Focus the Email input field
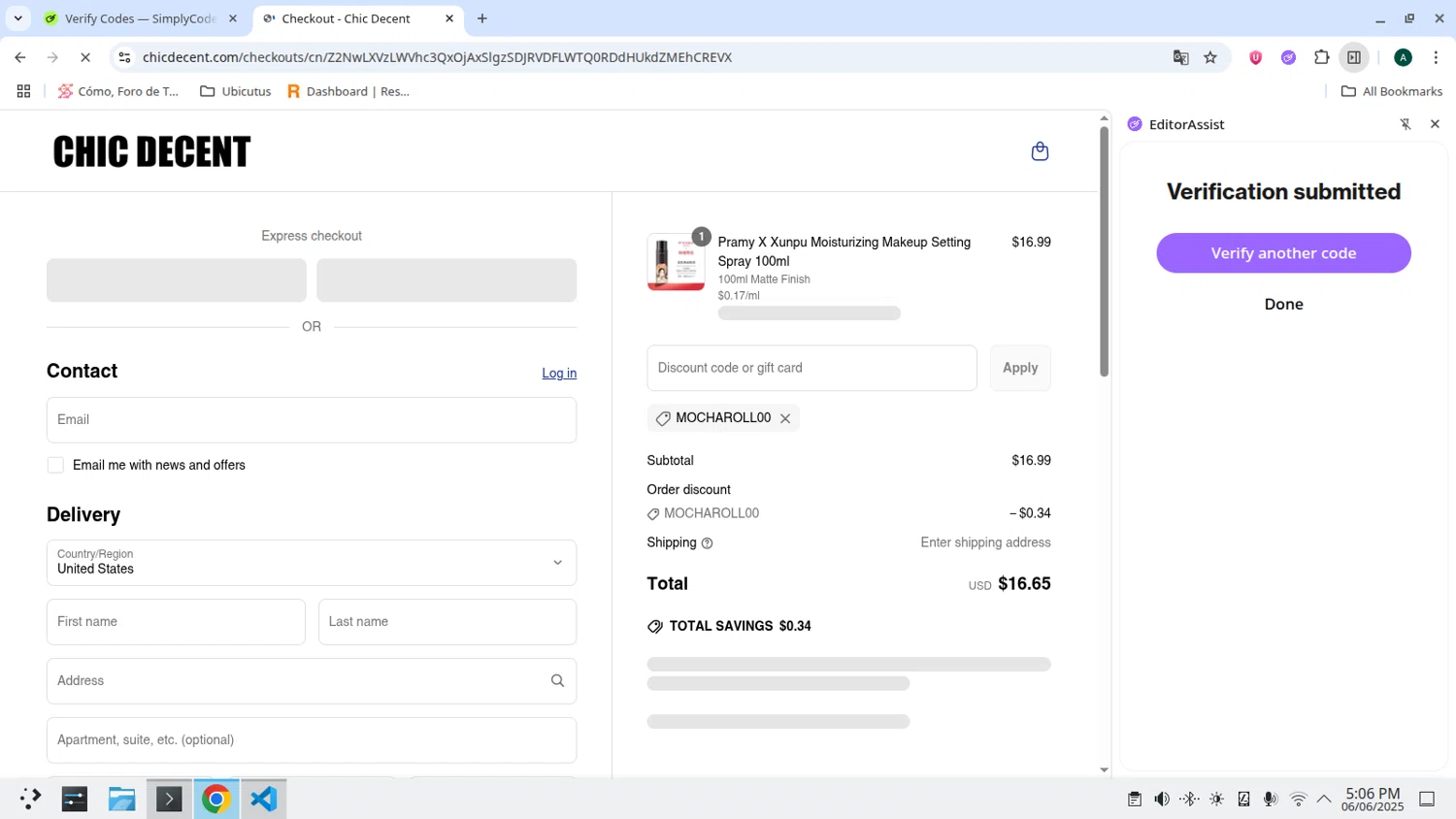This screenshot has width=1456, height=819. click(x=312, y=420)
